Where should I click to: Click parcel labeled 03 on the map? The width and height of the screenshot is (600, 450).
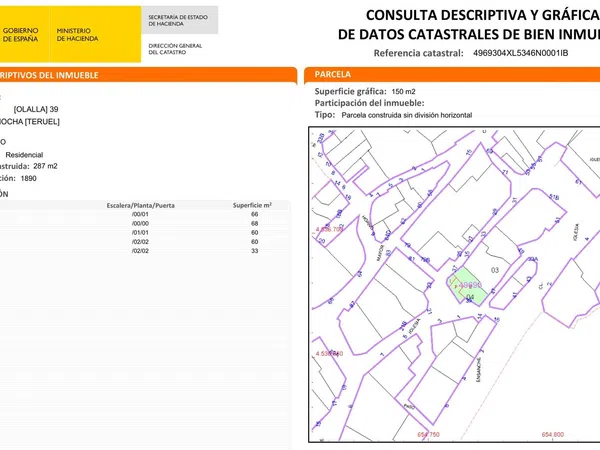click(495, 270)
